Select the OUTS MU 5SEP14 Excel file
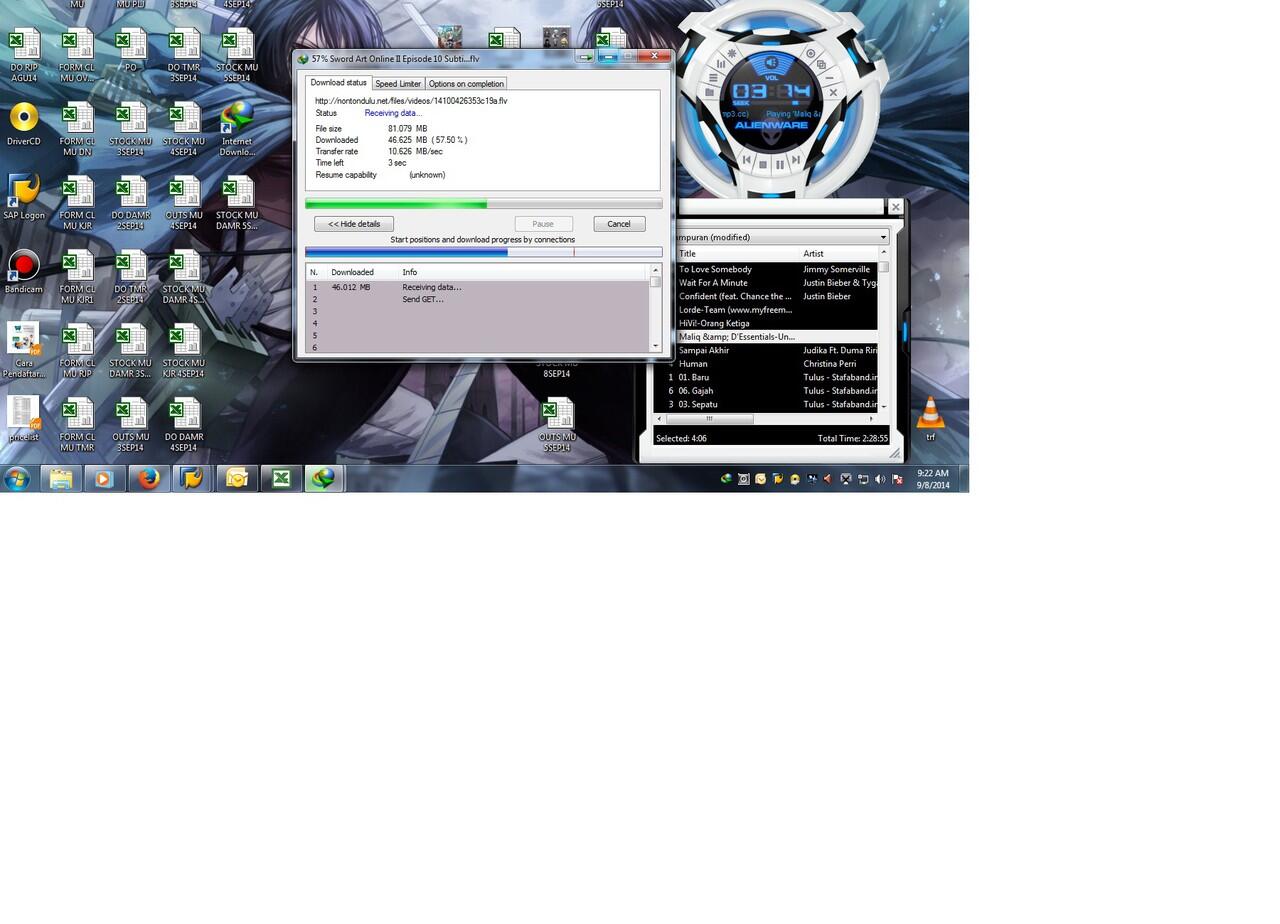 (x=557, y=424)
